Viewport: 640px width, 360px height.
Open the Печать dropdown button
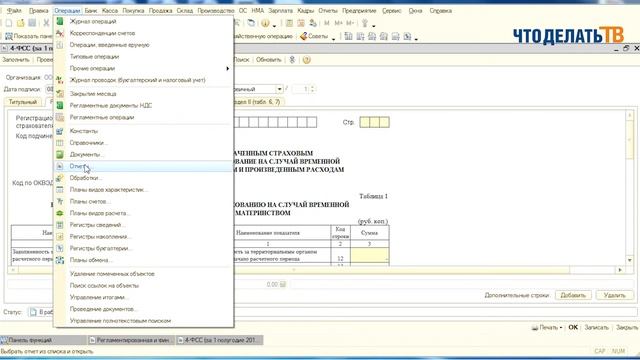(x=547, y=328)
